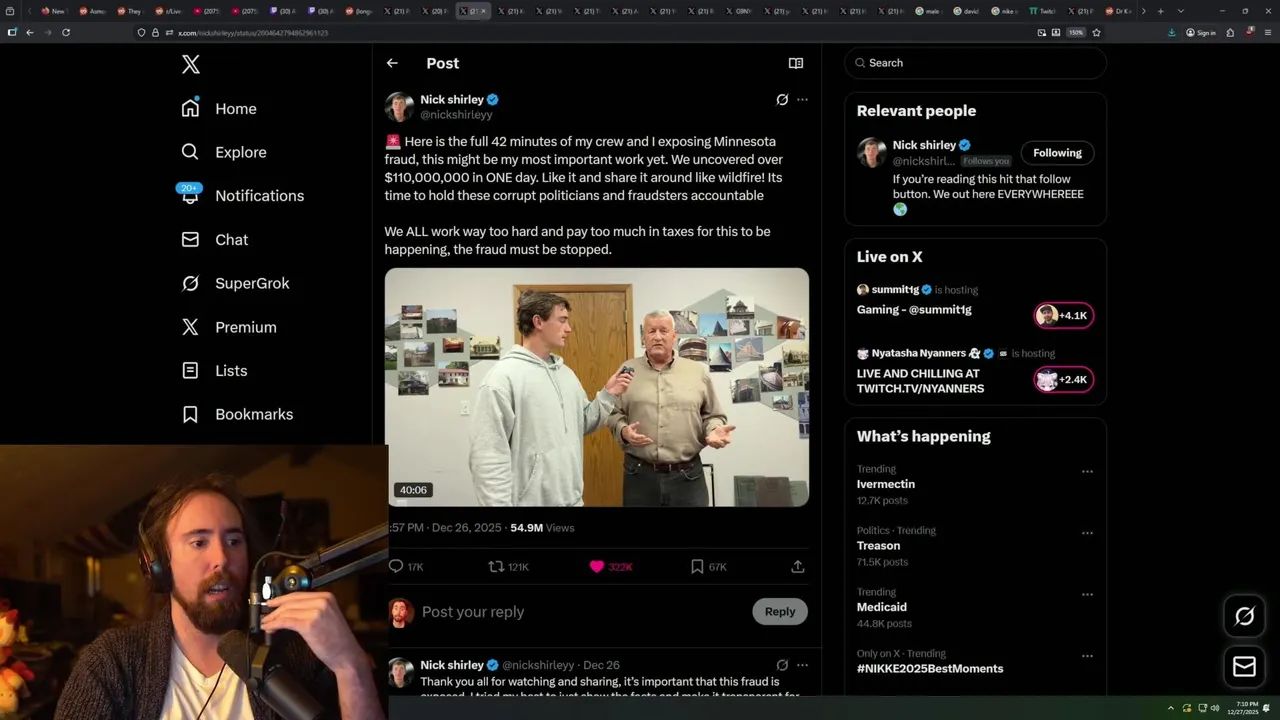Click Sign in on the browser toolbar
1280x720 pixels.
[x=1200, y=32]
